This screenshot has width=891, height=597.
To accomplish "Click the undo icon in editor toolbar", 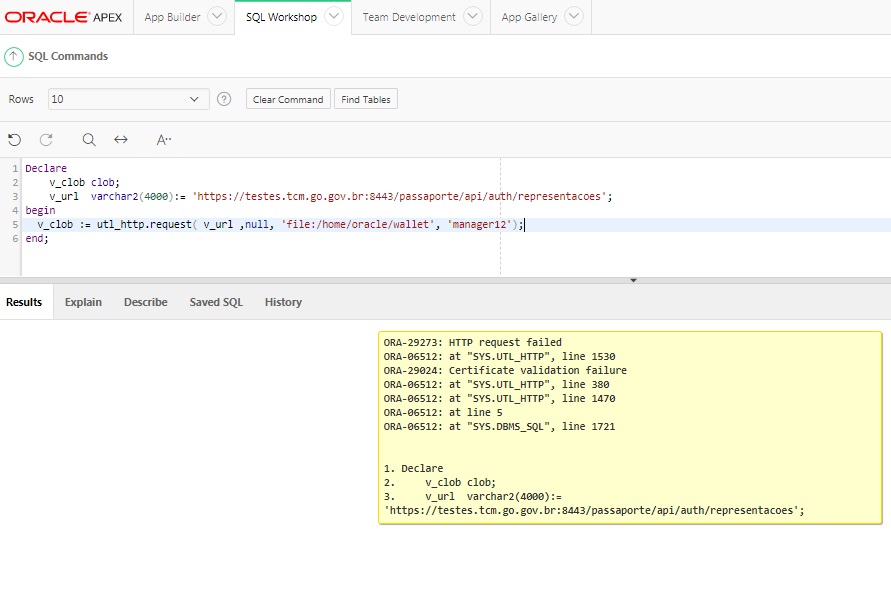I will click(x=14, y=140).
